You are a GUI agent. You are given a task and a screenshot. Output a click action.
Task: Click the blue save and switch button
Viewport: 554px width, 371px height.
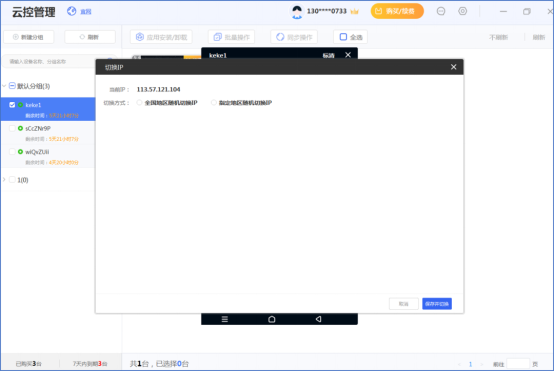tap(437, 304)
